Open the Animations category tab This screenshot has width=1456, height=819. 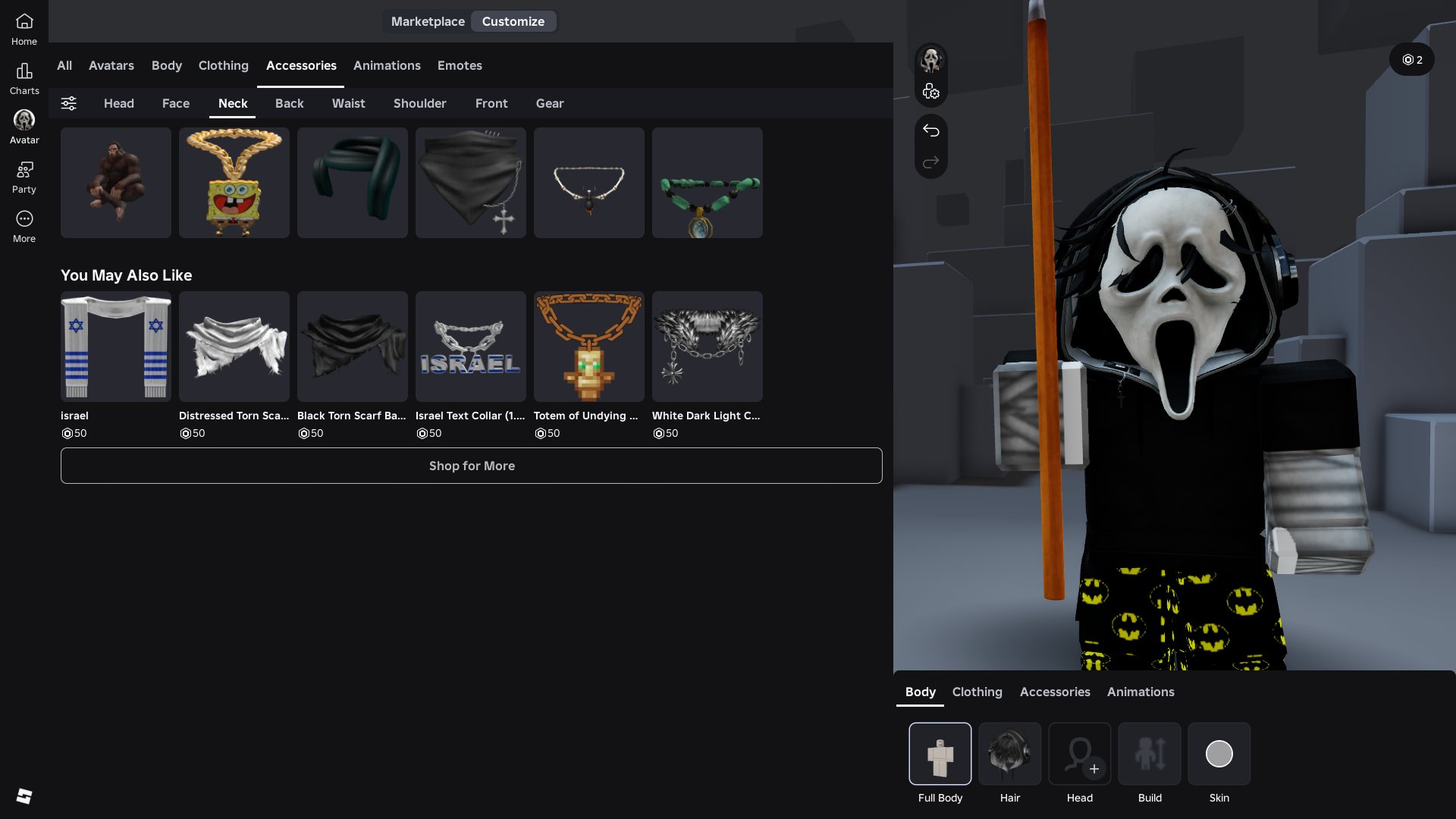point(387,65)
